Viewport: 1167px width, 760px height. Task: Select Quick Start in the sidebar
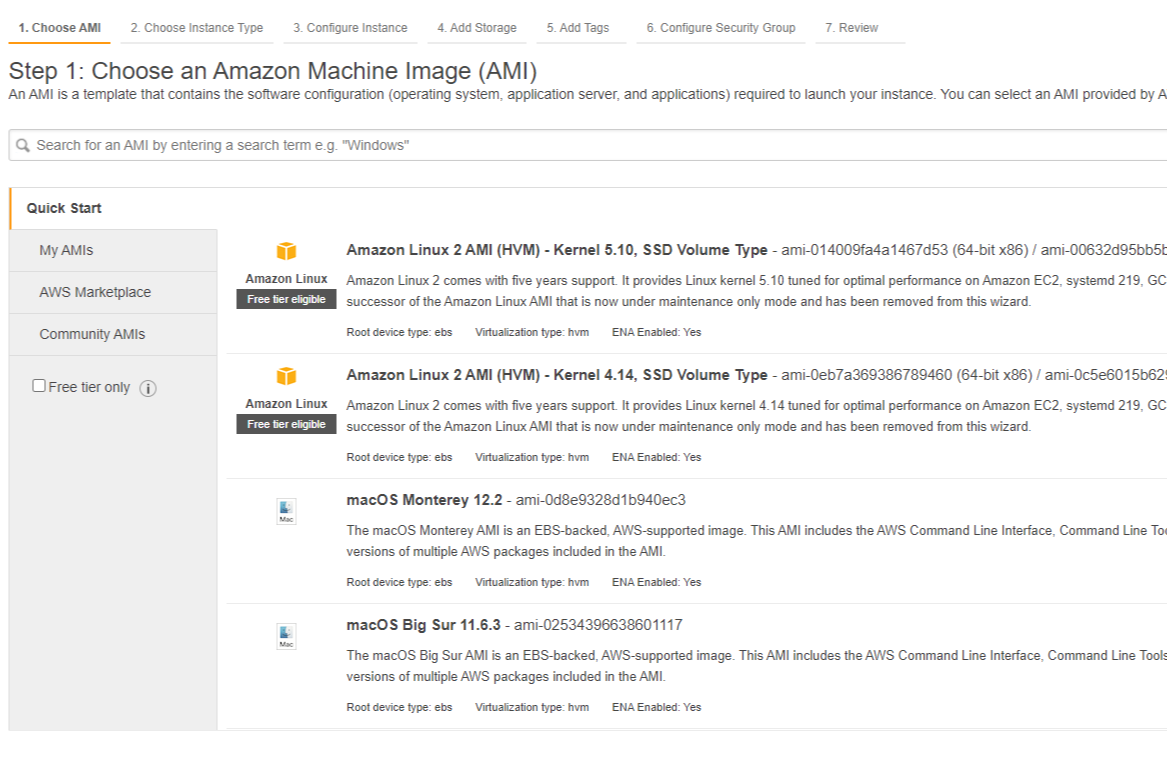pos(113,208)
